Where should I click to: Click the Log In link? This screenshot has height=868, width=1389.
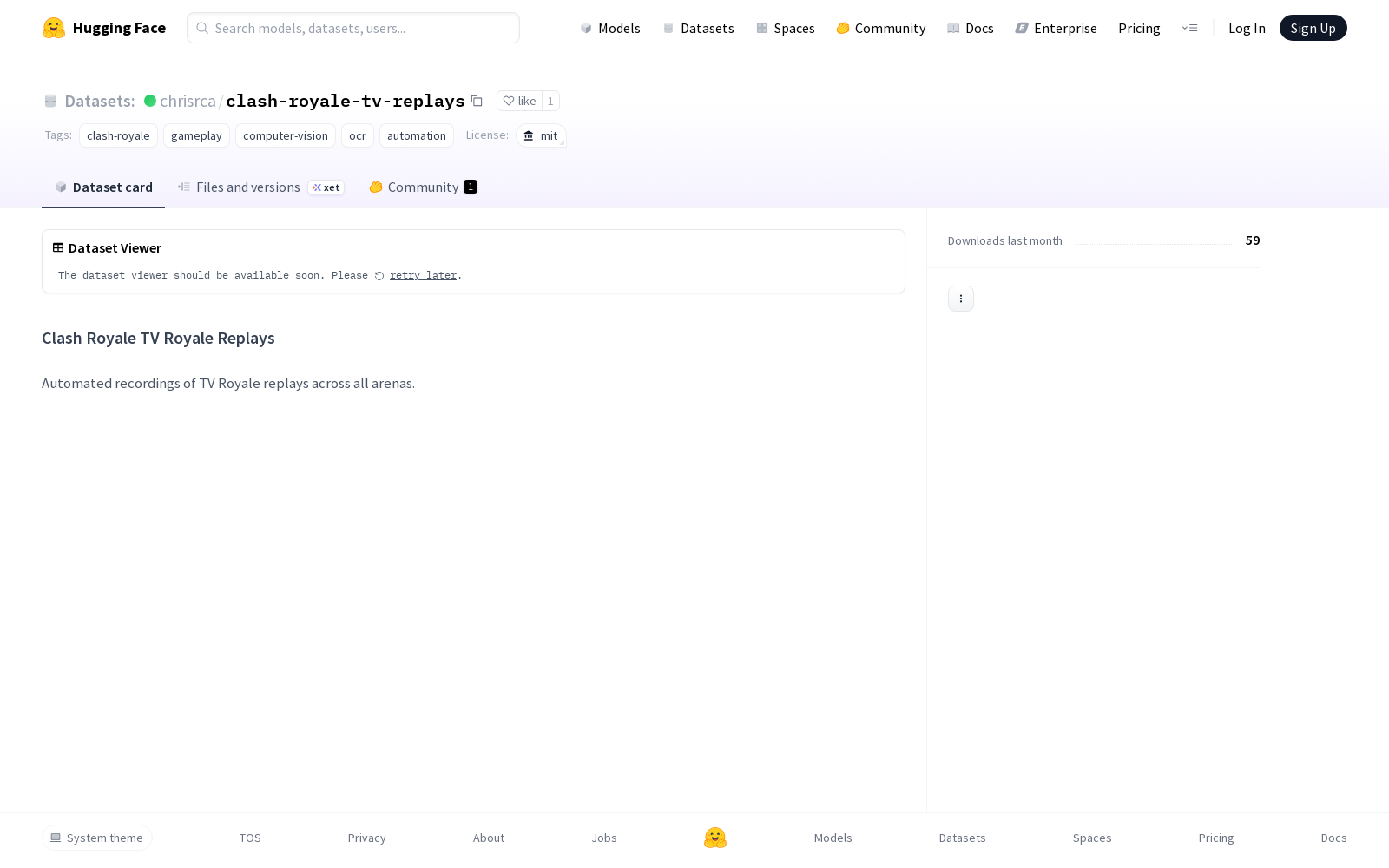(1247, 28)
